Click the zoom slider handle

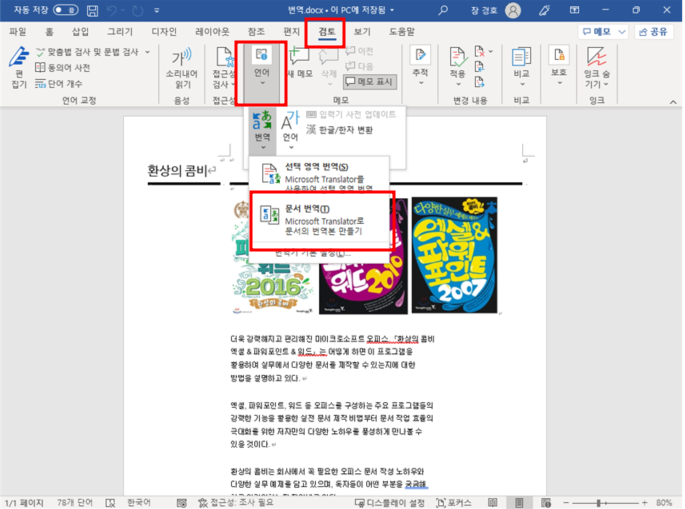coord(598,503)
